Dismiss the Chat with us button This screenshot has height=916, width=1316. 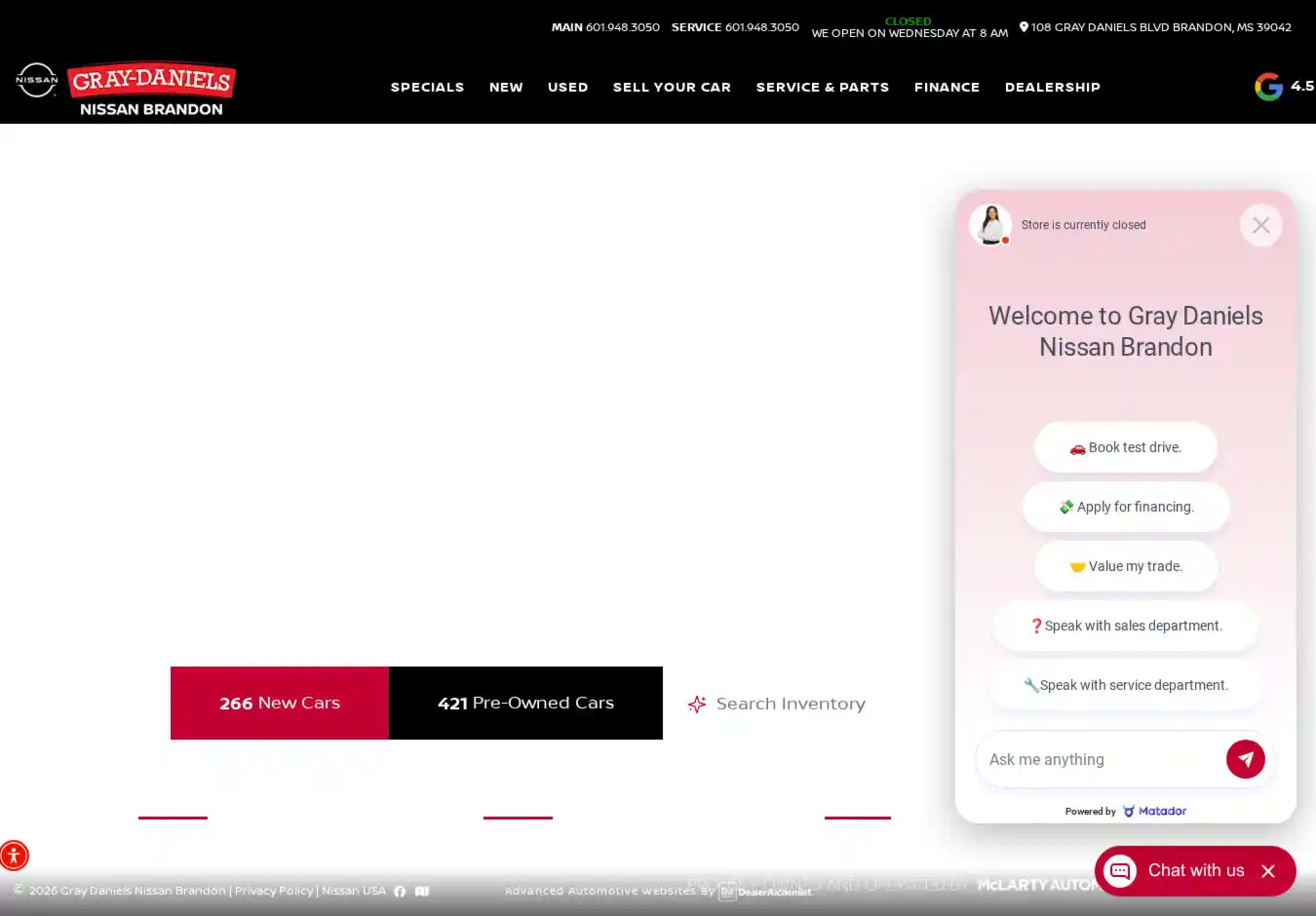1268,871
